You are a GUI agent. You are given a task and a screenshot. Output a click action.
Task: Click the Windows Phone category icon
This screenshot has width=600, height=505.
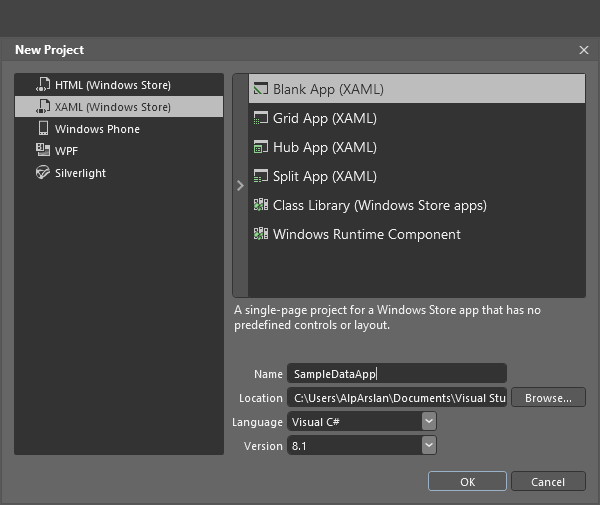pos(43,129)
